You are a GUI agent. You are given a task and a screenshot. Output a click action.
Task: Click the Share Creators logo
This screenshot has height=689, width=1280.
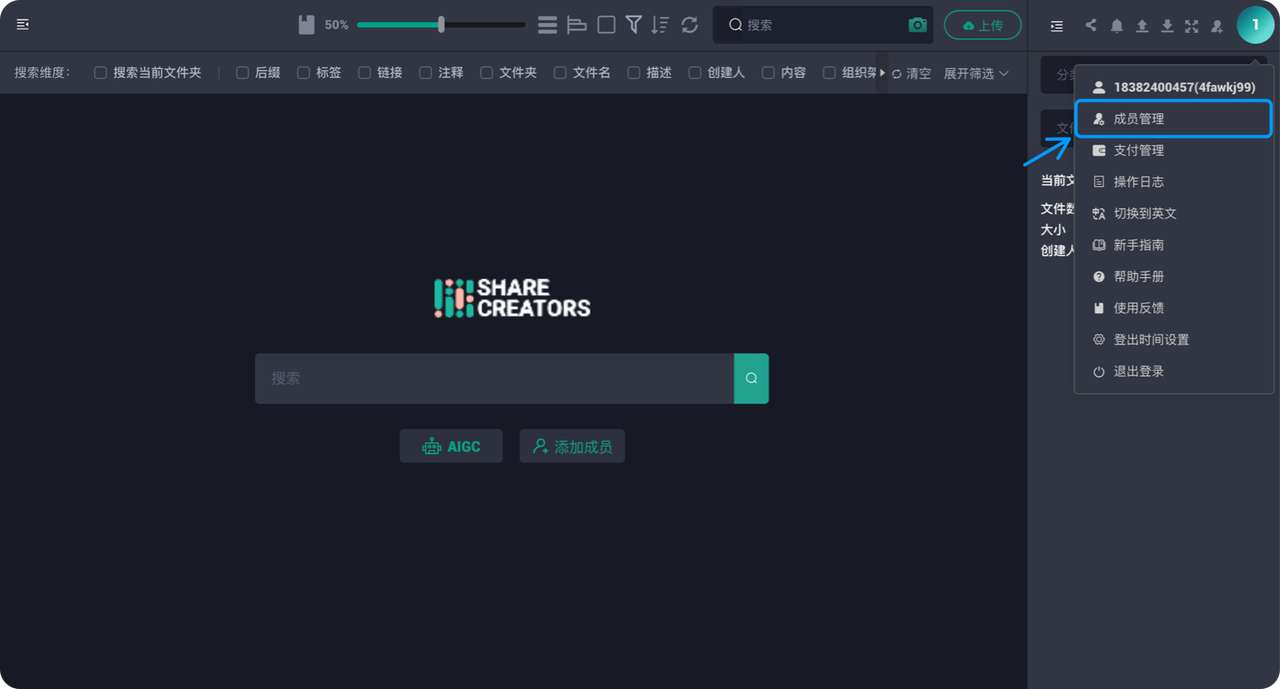coord(512,298)
